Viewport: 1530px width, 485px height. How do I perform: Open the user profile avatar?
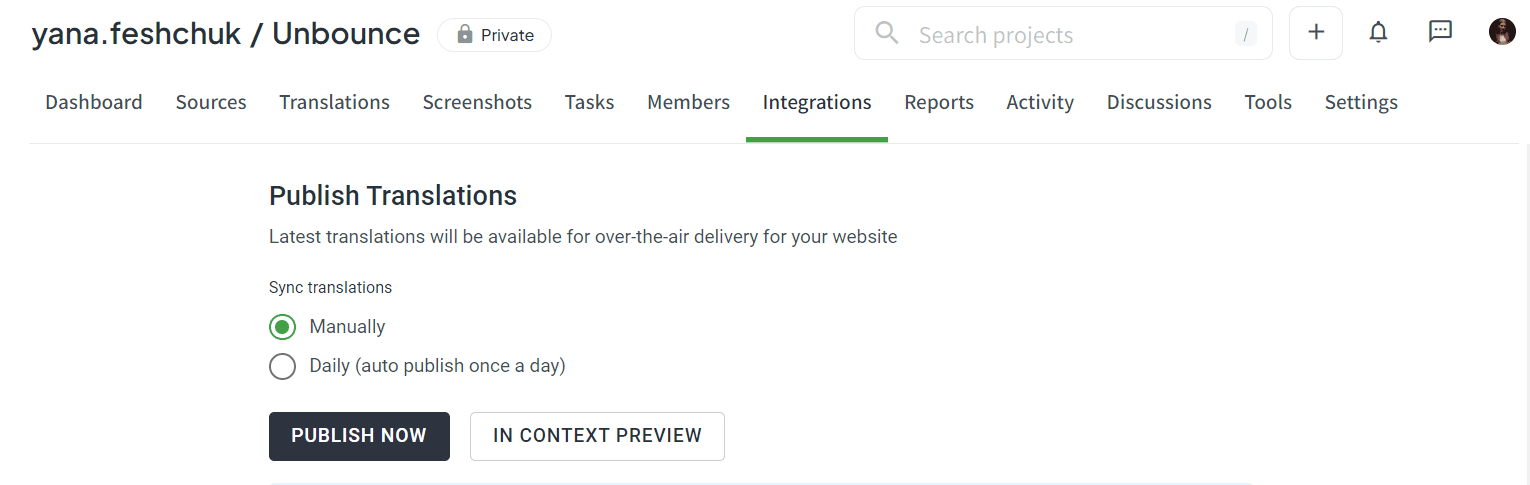pyautogui.click(x=1502, y=32)
